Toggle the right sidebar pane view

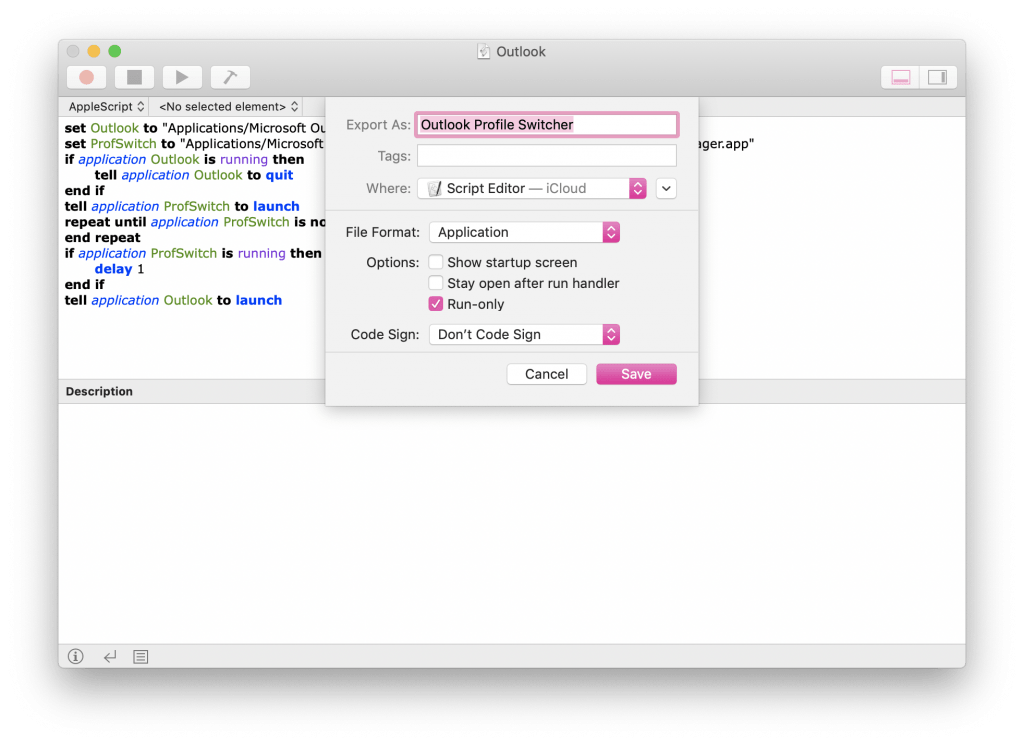pos(937,77)
